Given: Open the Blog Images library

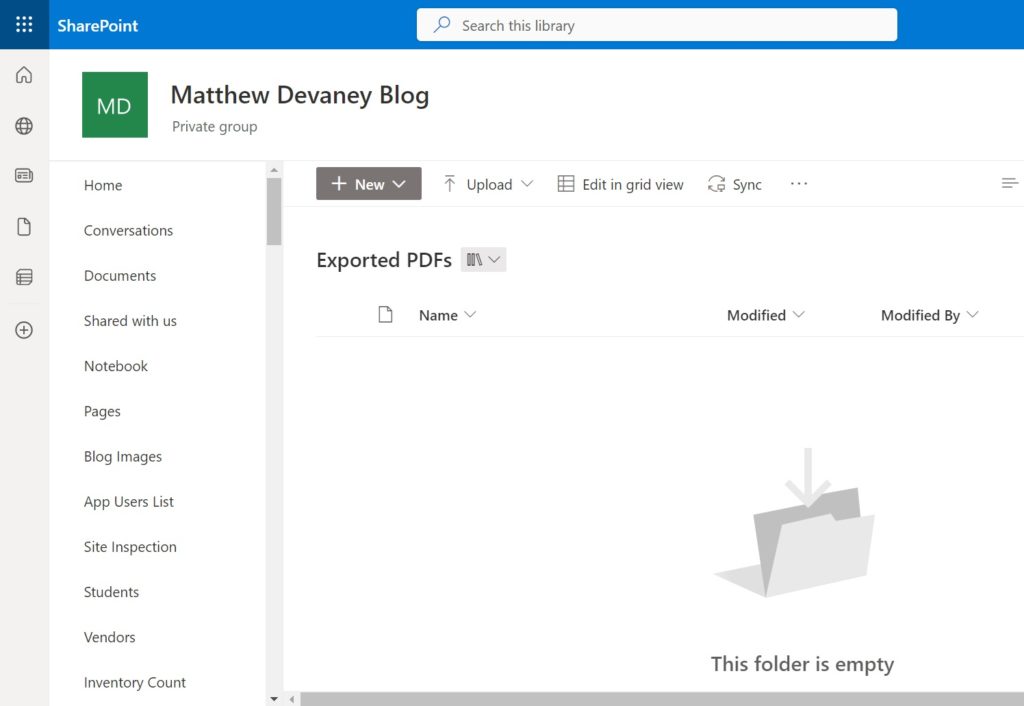Looking at the screenshot, I should tap(122, 457).
